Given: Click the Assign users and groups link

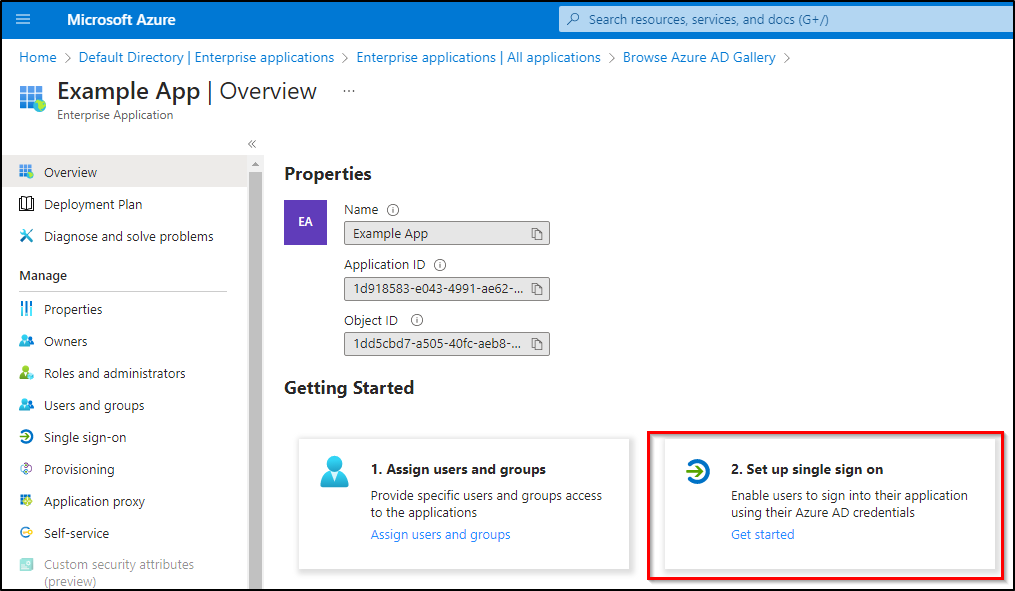Looking at the screenshot, I should [x=440, y=534].
